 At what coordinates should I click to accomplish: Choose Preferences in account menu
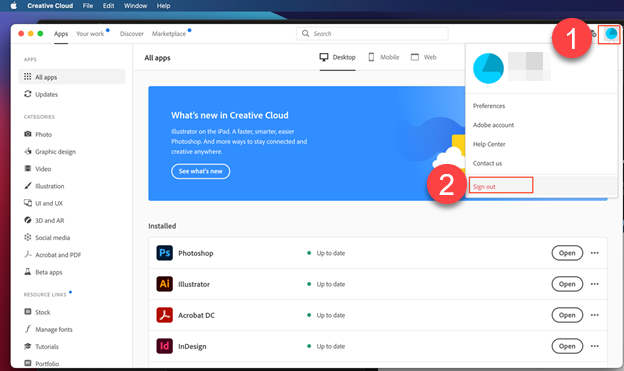(x=489, y=106)
